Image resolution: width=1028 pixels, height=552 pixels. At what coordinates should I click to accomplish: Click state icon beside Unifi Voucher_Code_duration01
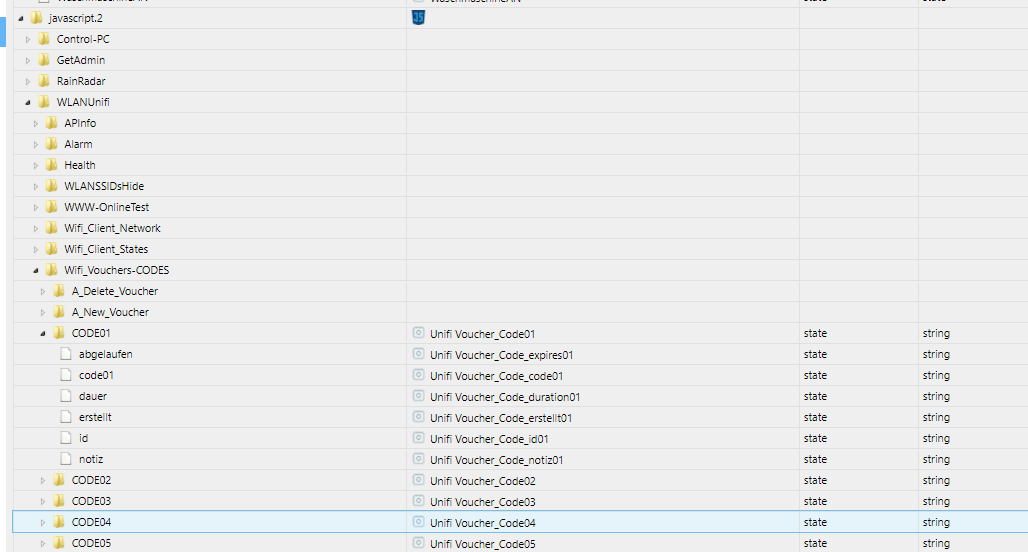[x=418, y=396]
